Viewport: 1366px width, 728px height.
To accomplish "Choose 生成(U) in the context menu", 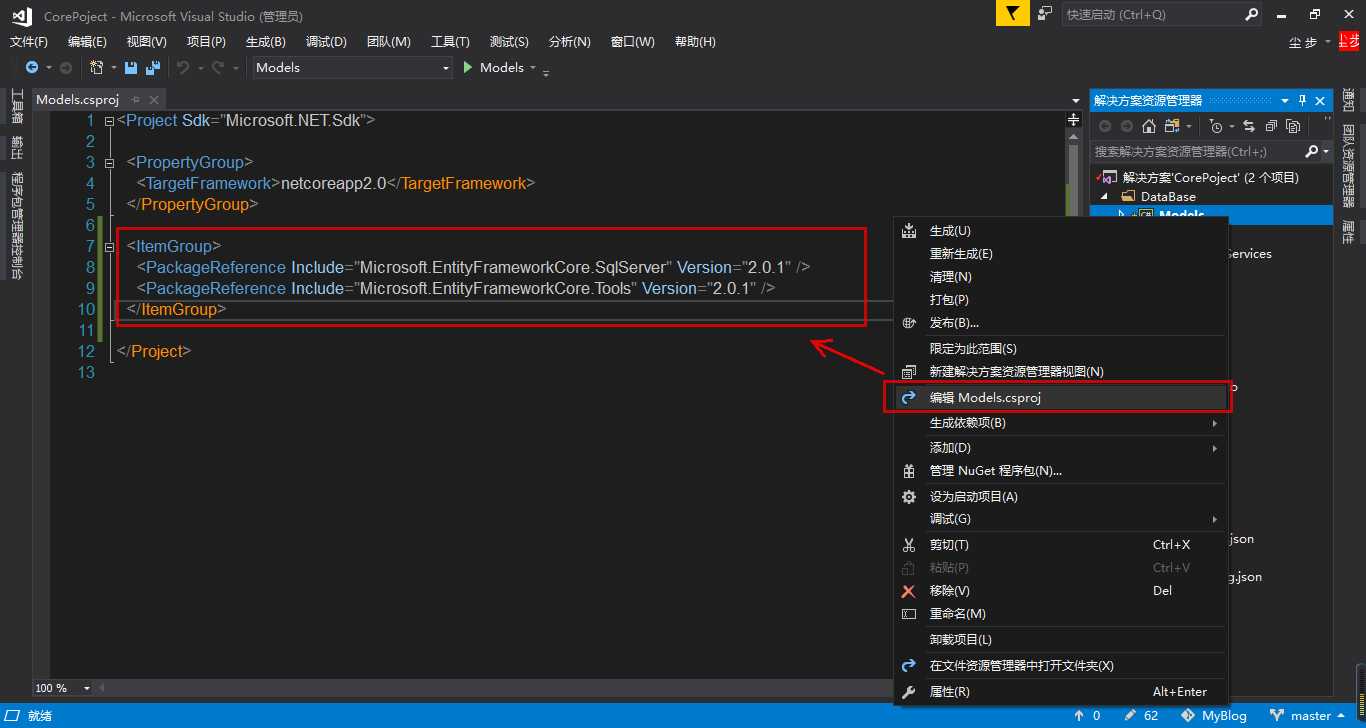I will tap(1060, 231).
